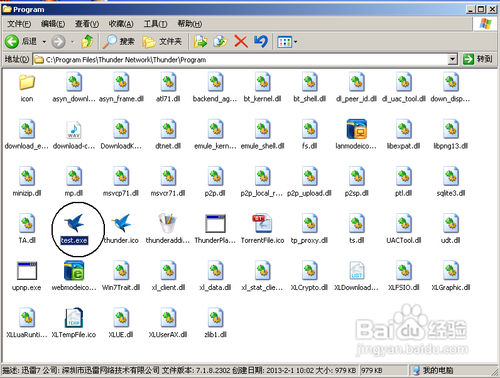
Task: Delete with the red X icon
Action: 241,41
